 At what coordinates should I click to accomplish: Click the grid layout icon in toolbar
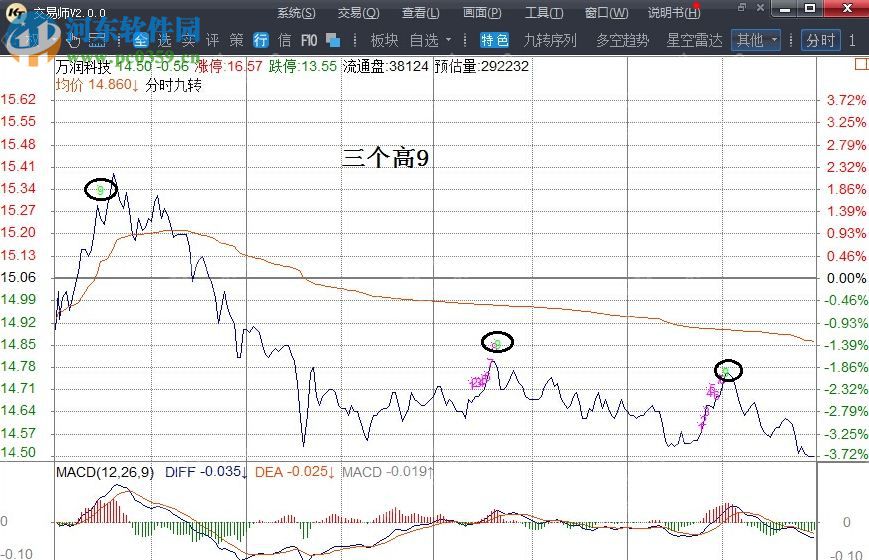coord(97,40)
